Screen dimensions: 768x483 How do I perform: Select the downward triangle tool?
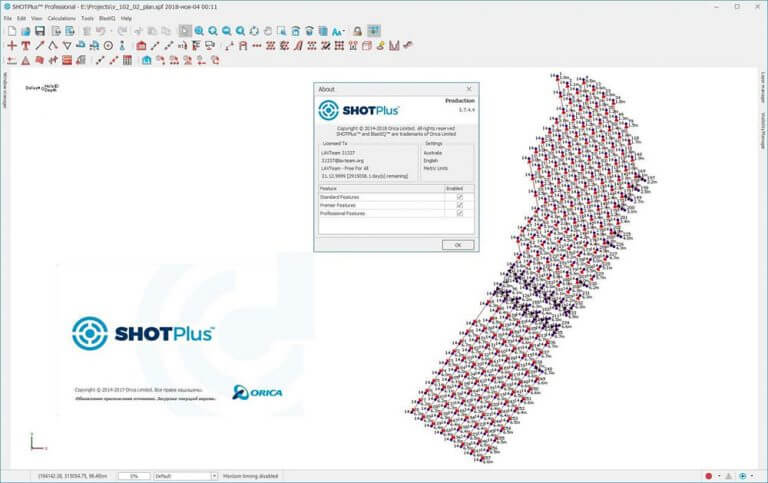(x=67, y=46)
